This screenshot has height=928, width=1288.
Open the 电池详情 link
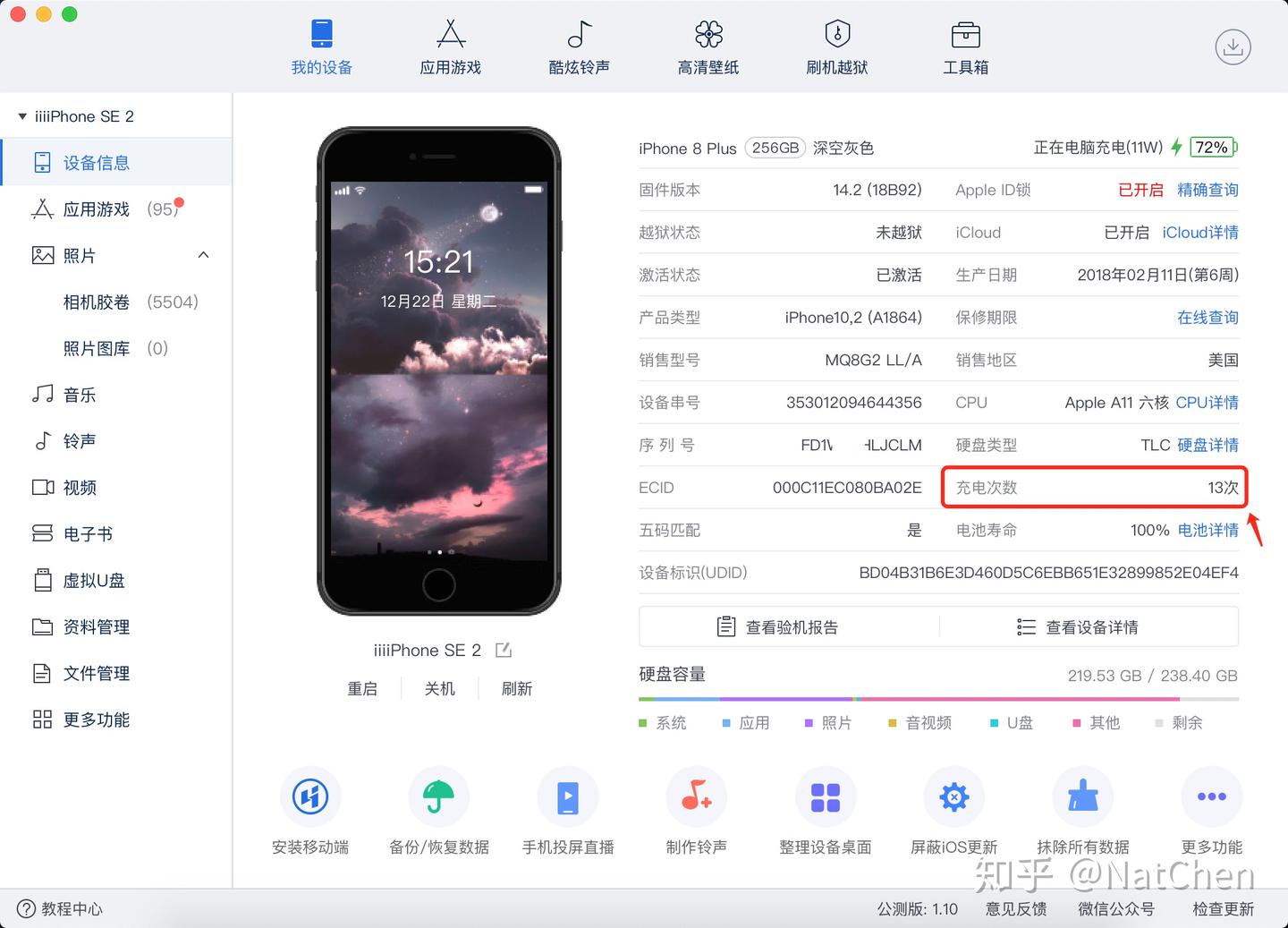pyautogui.click(x=1207, y=530)
